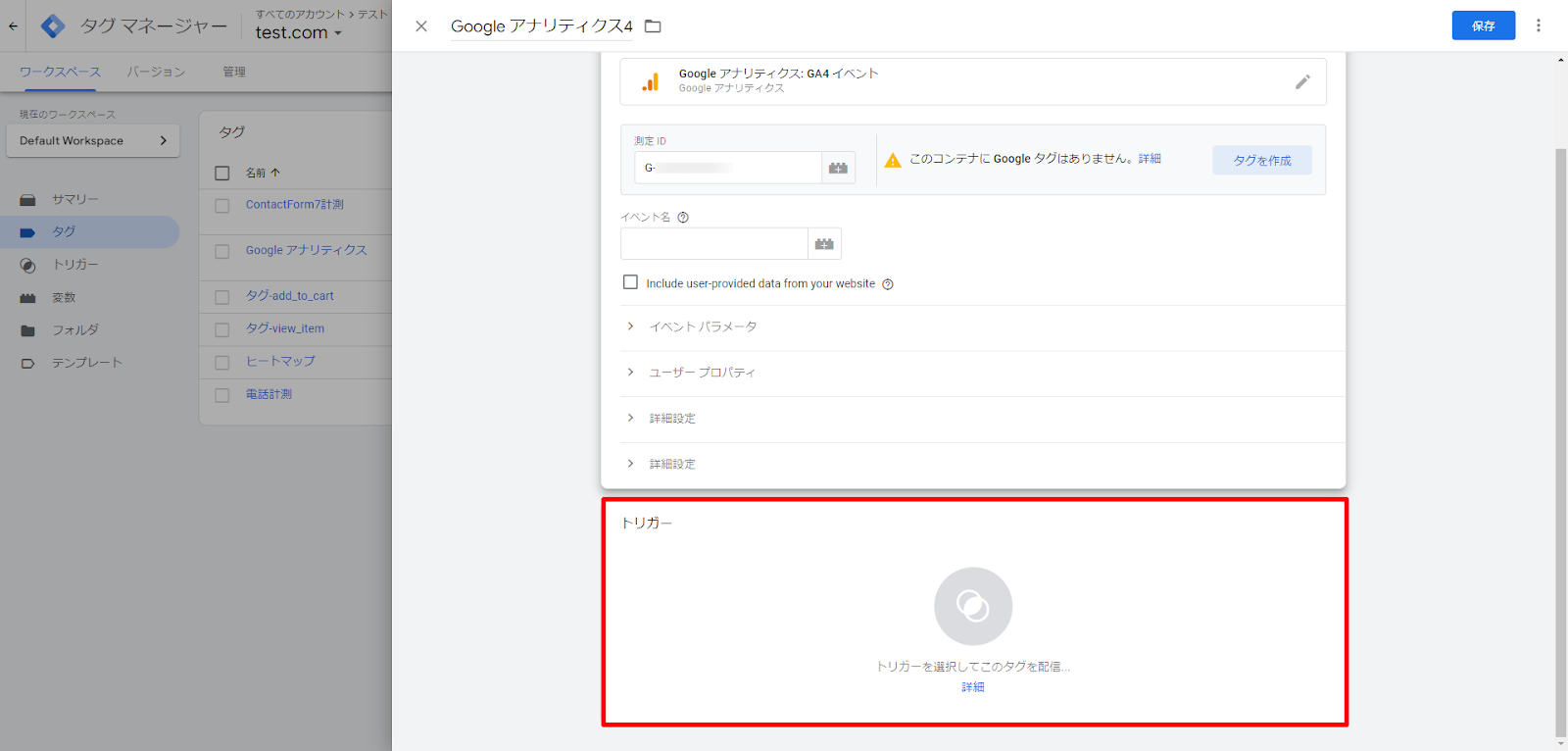The image size is (1568, 751).
Task: Click the Google Analytics bar chart icon
Action: (x=651, y=82)
